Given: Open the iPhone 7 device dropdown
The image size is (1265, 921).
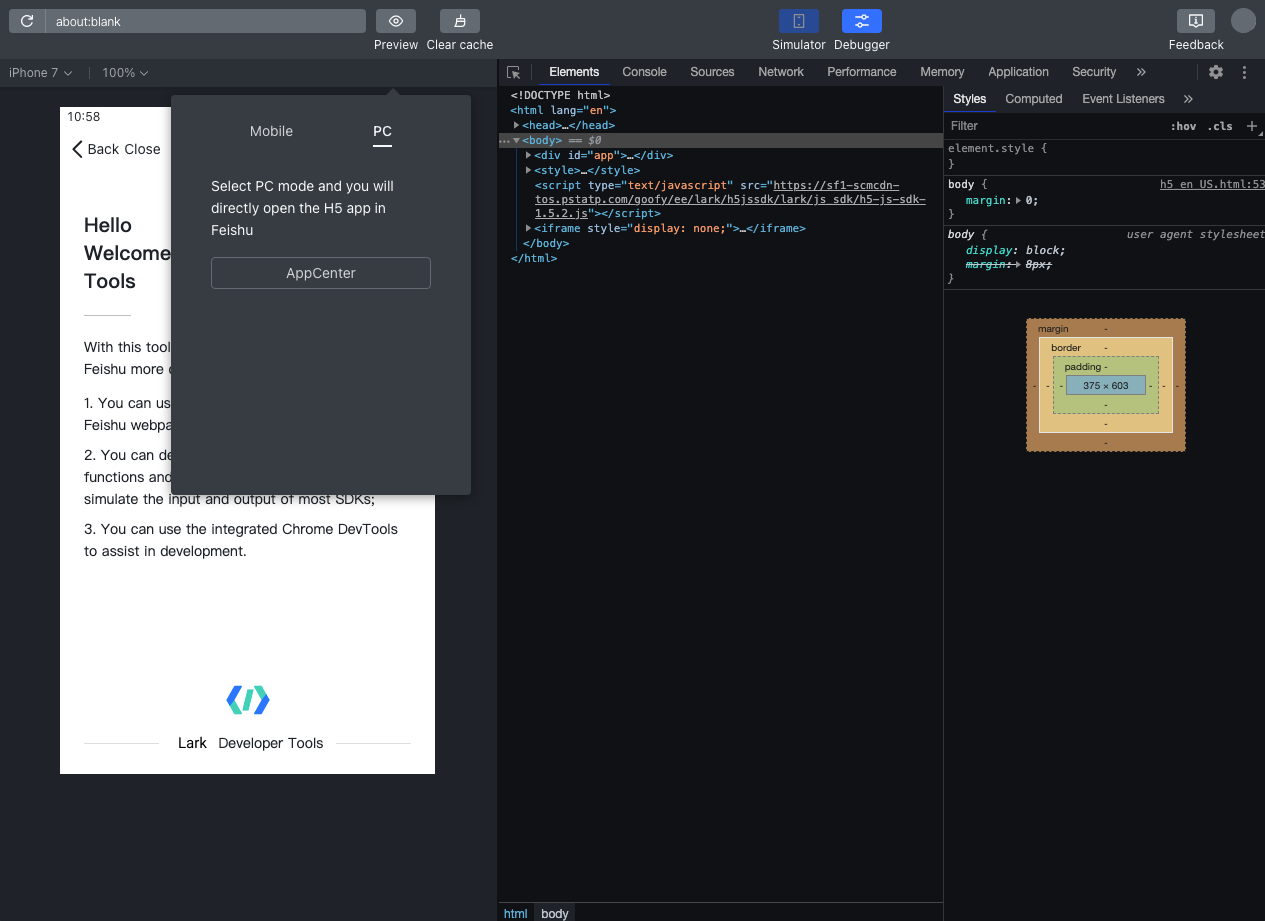Looking at the screenshot, I should pos(41,73).
